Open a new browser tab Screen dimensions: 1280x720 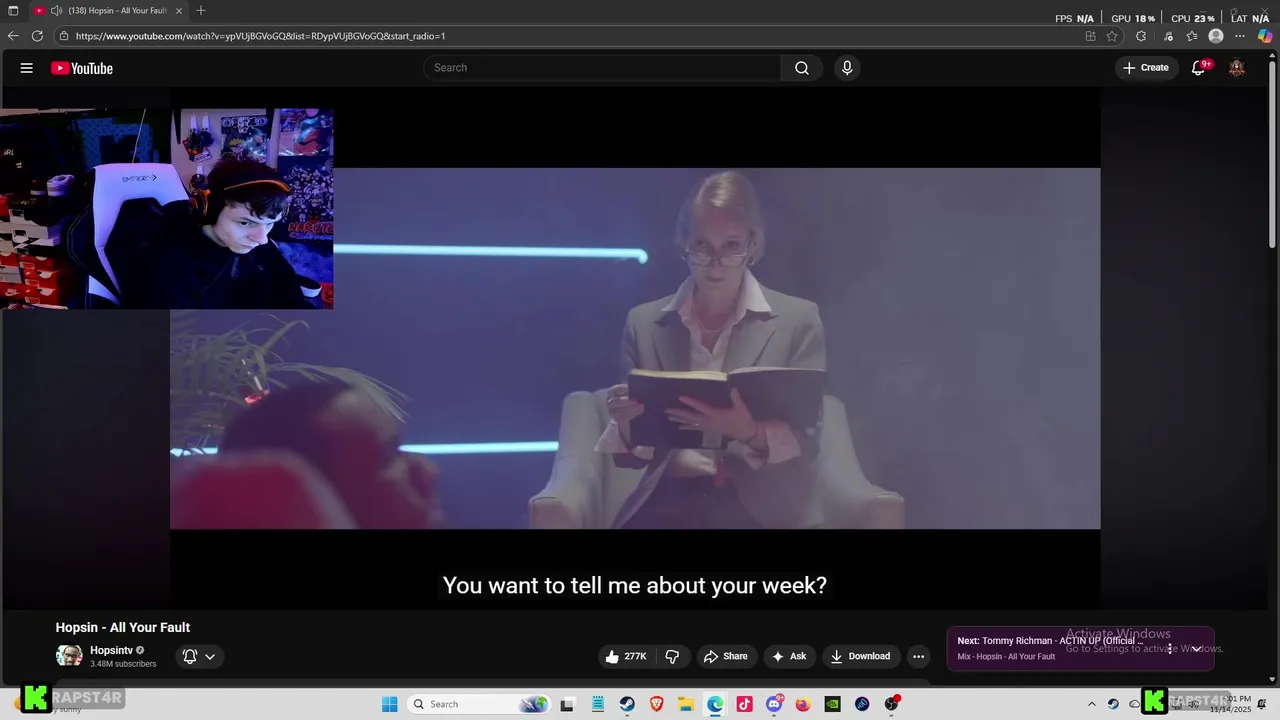pyautogui.click(x=201, y=10)
